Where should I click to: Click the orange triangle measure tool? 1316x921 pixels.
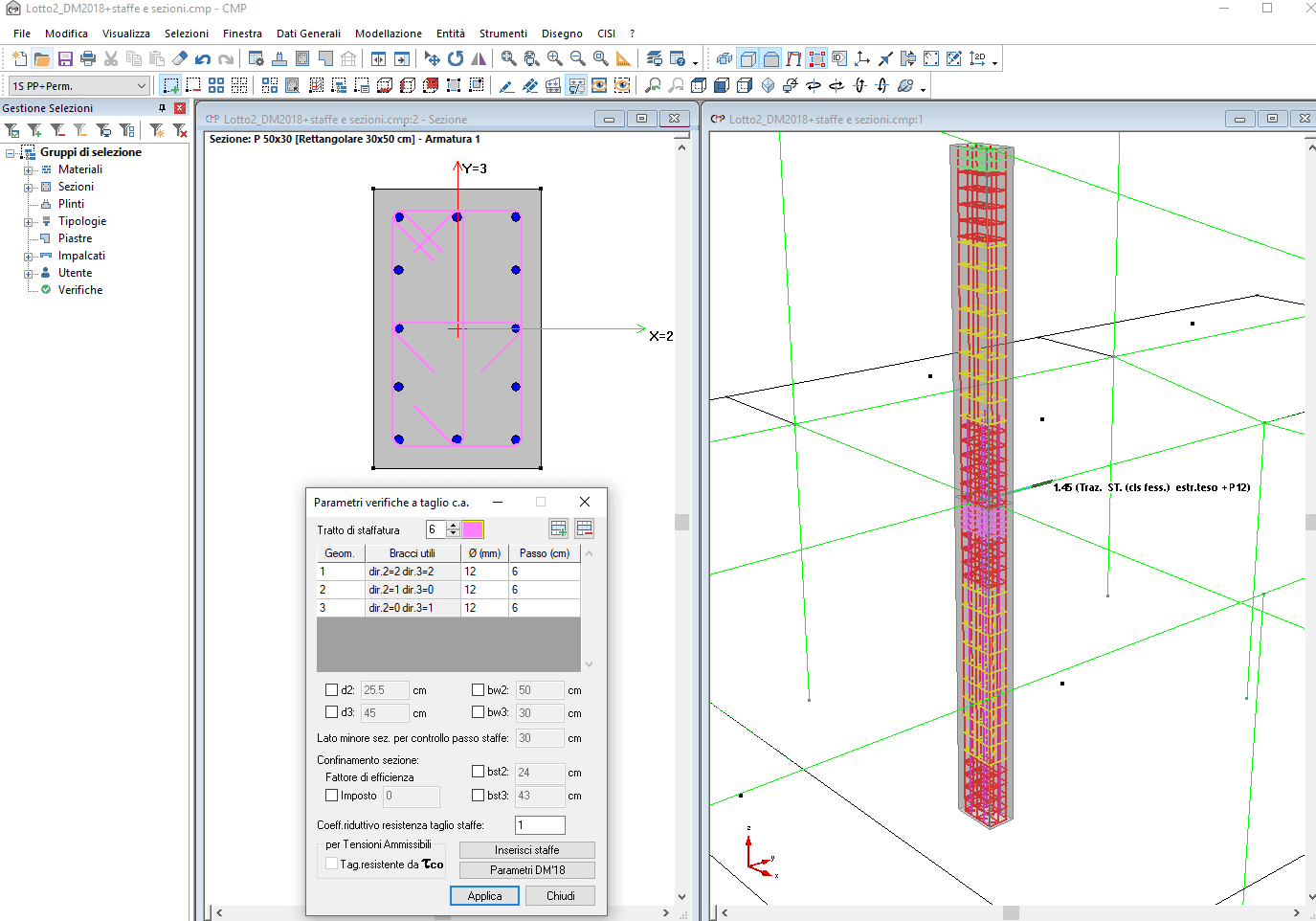point(624,59)
